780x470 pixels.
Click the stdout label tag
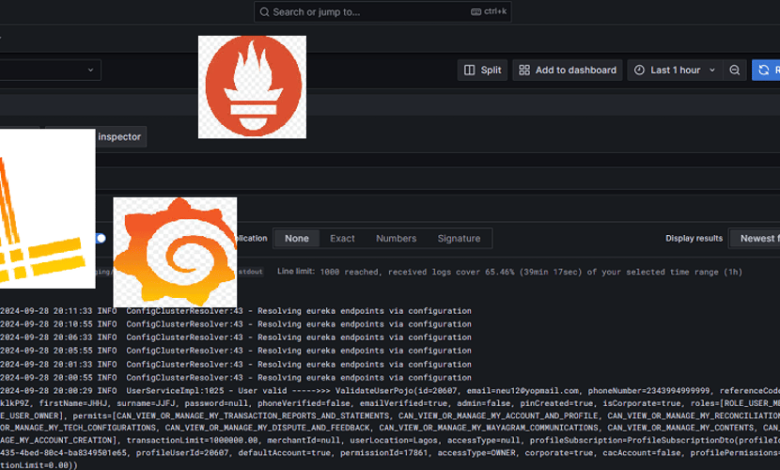point(250,272)
